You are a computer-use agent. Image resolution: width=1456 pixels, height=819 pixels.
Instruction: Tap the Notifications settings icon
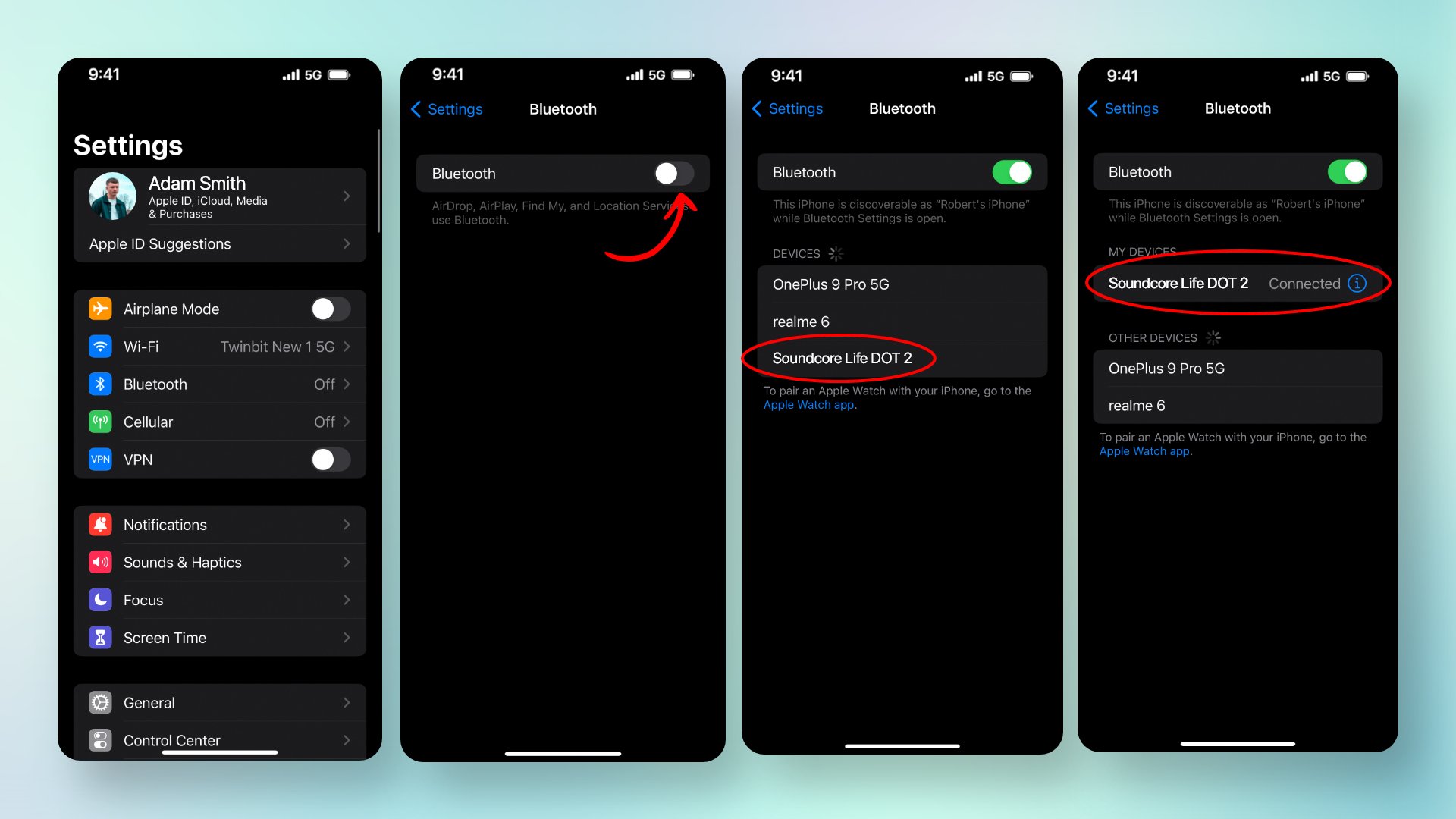(x=100, y=524)
